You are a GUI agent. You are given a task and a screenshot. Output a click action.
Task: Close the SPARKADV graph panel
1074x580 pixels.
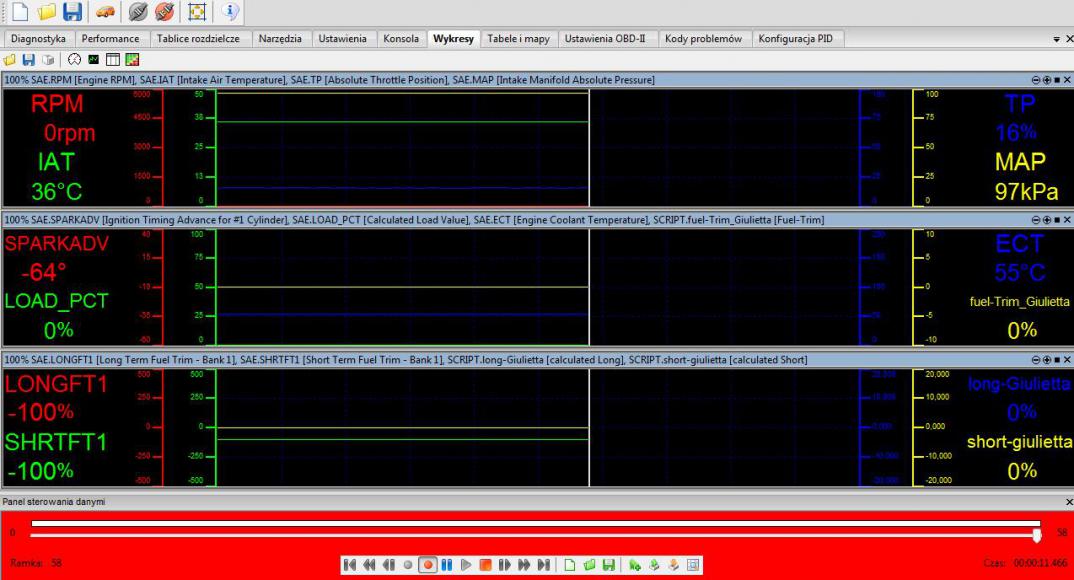coord(1066,219)
